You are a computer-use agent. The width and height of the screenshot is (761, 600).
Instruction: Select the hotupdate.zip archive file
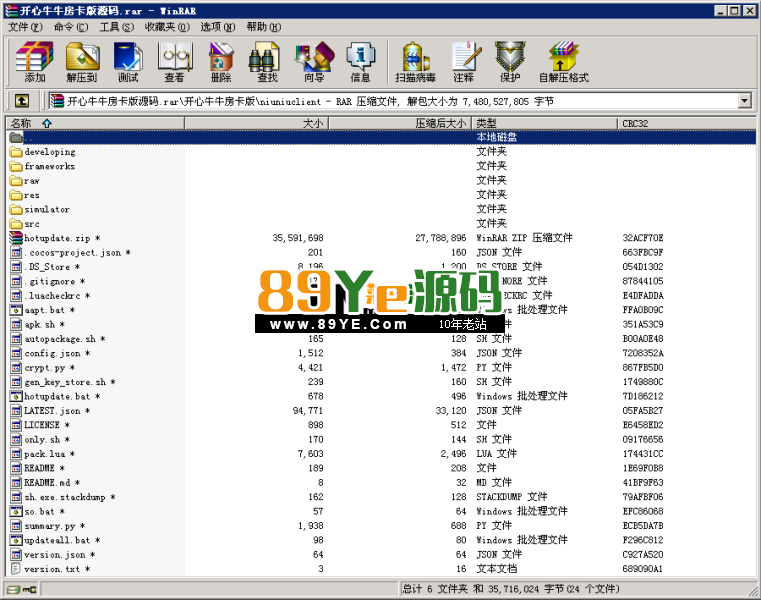pyautogui.click(x=55, y=238)
